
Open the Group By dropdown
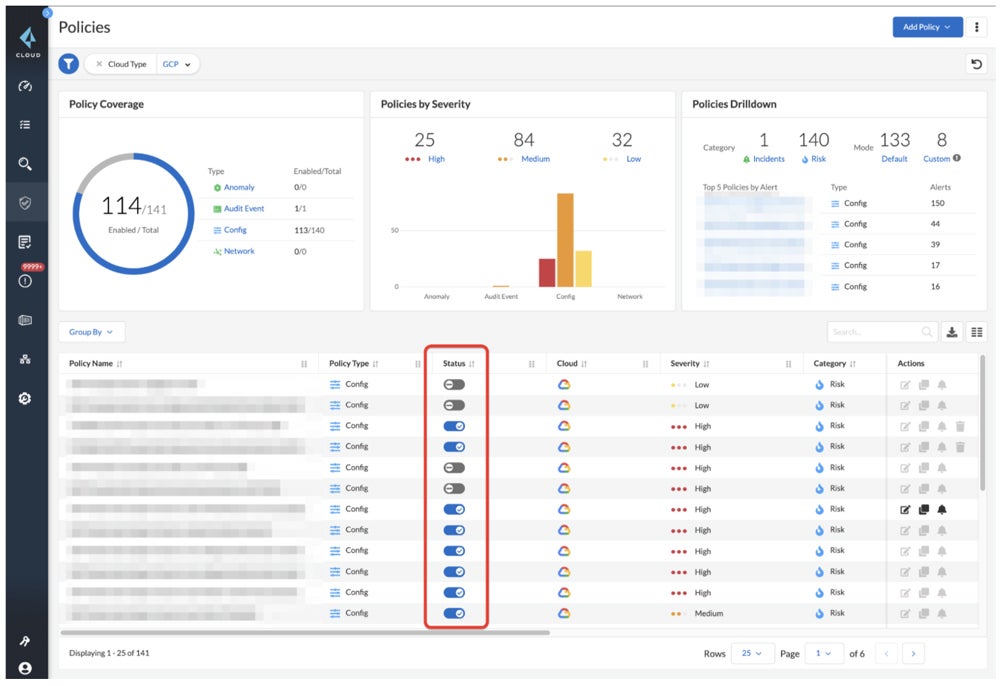coord(91,332)
